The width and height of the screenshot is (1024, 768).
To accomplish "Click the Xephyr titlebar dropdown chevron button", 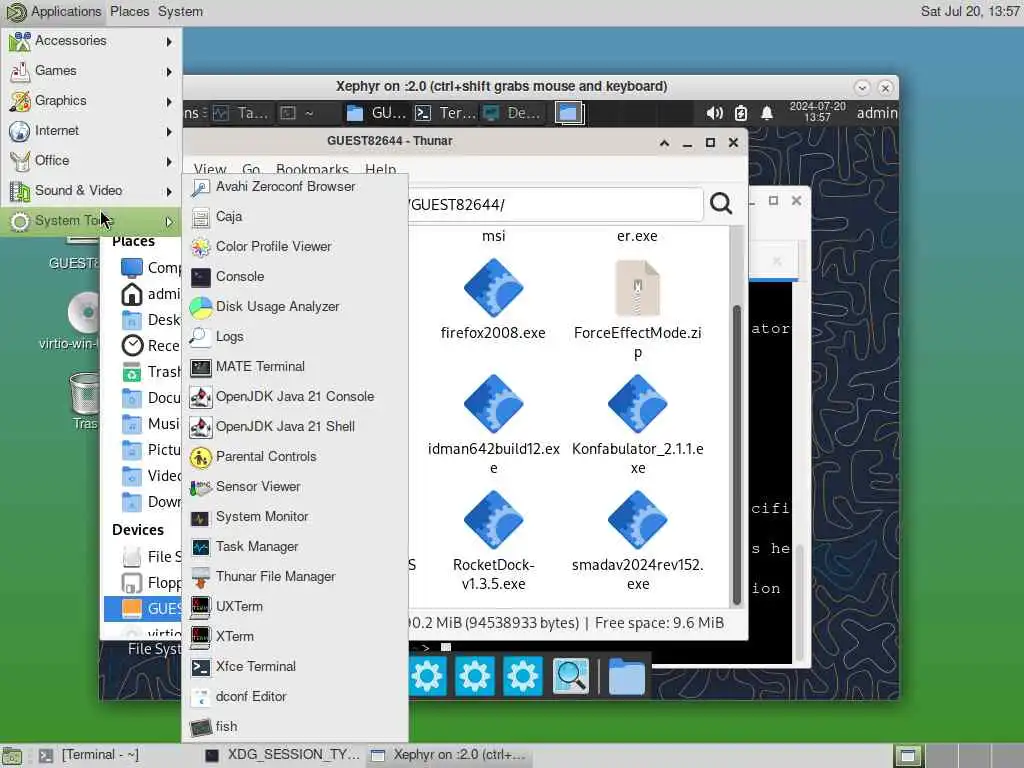I will [x=862, y=88].
